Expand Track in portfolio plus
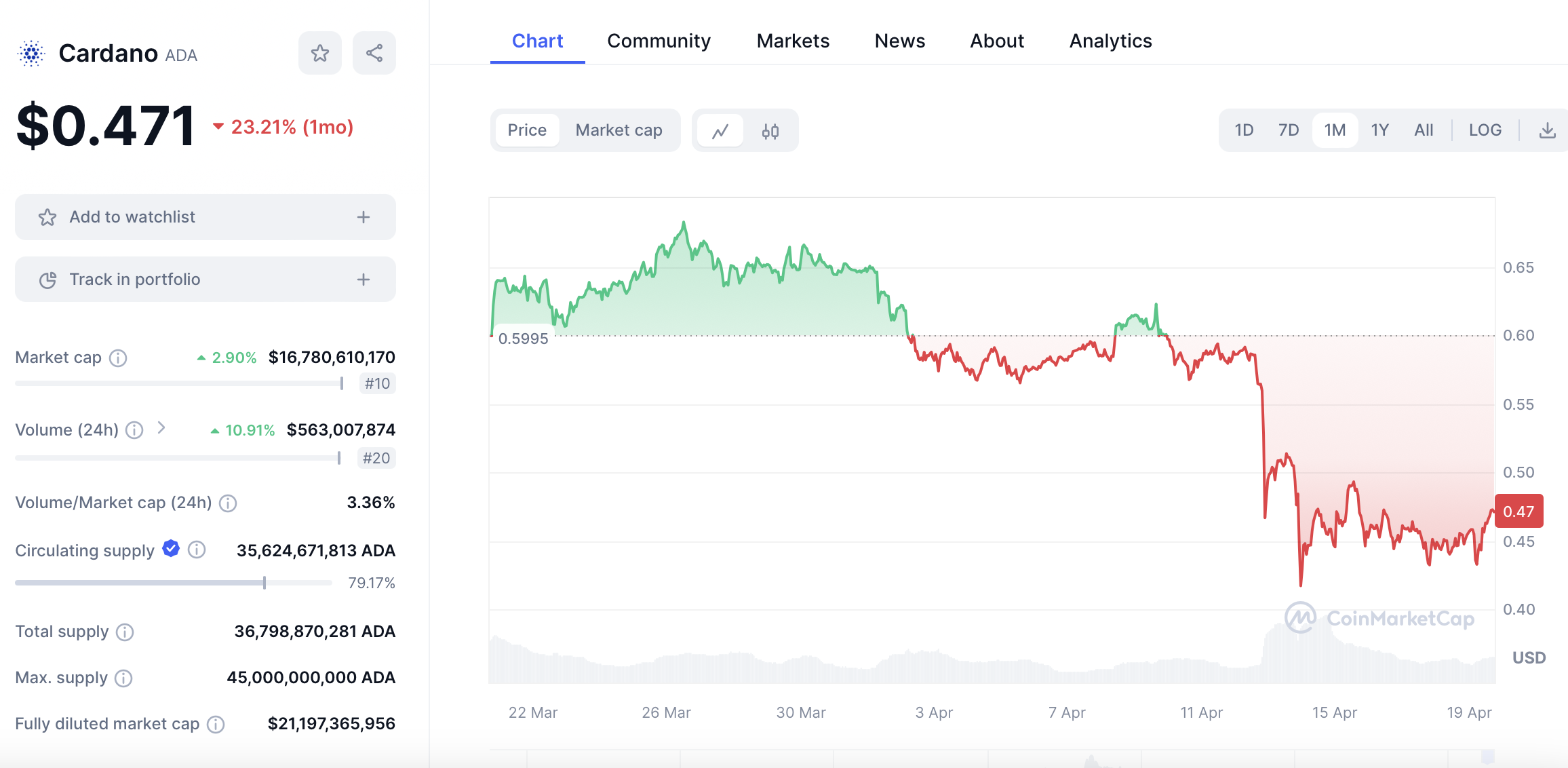Screen dimensions: 1568x768 (x=364, y=280)
